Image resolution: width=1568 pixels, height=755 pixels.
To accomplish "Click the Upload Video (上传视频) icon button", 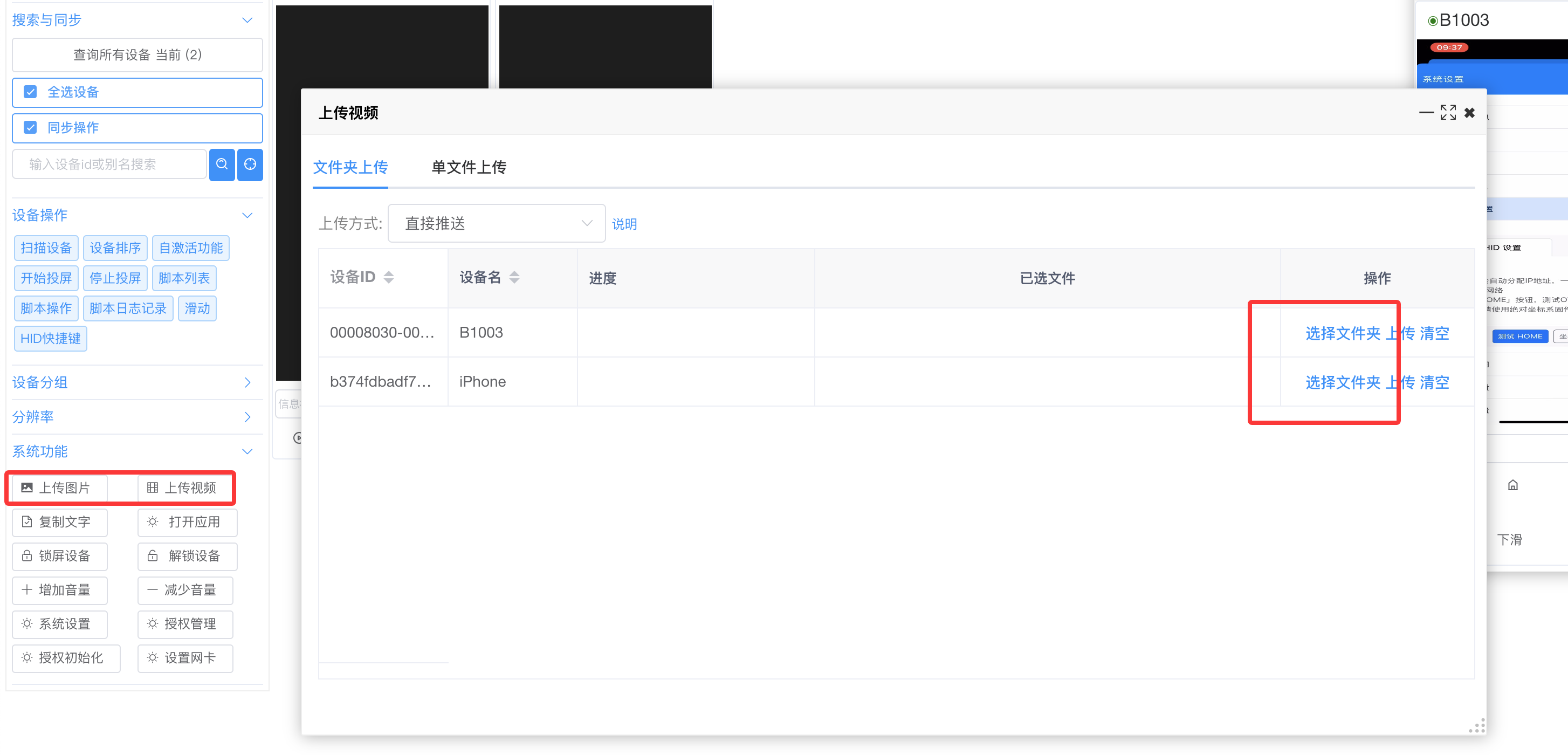I will 185,487.
